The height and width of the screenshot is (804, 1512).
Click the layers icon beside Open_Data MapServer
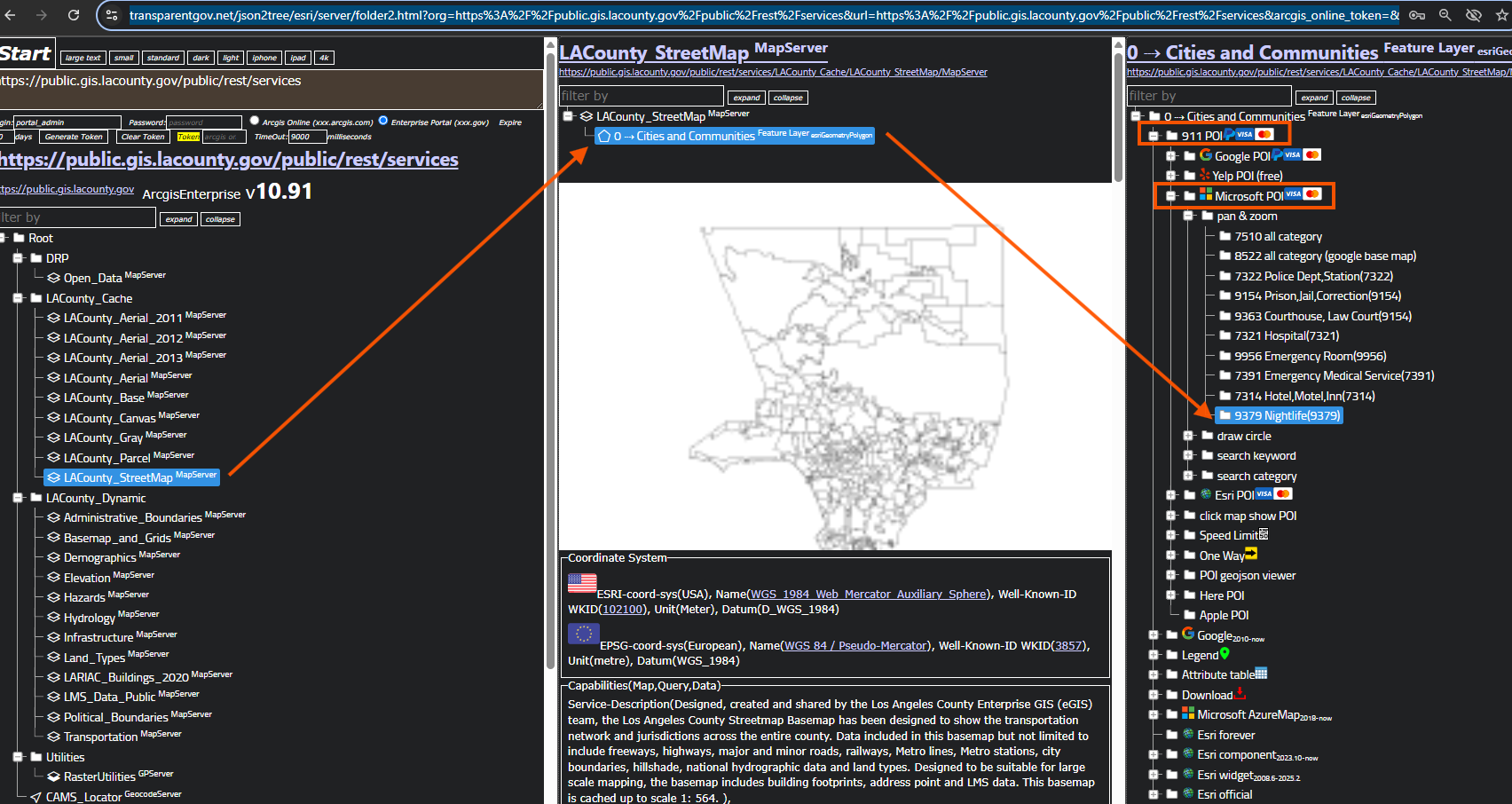54,278
